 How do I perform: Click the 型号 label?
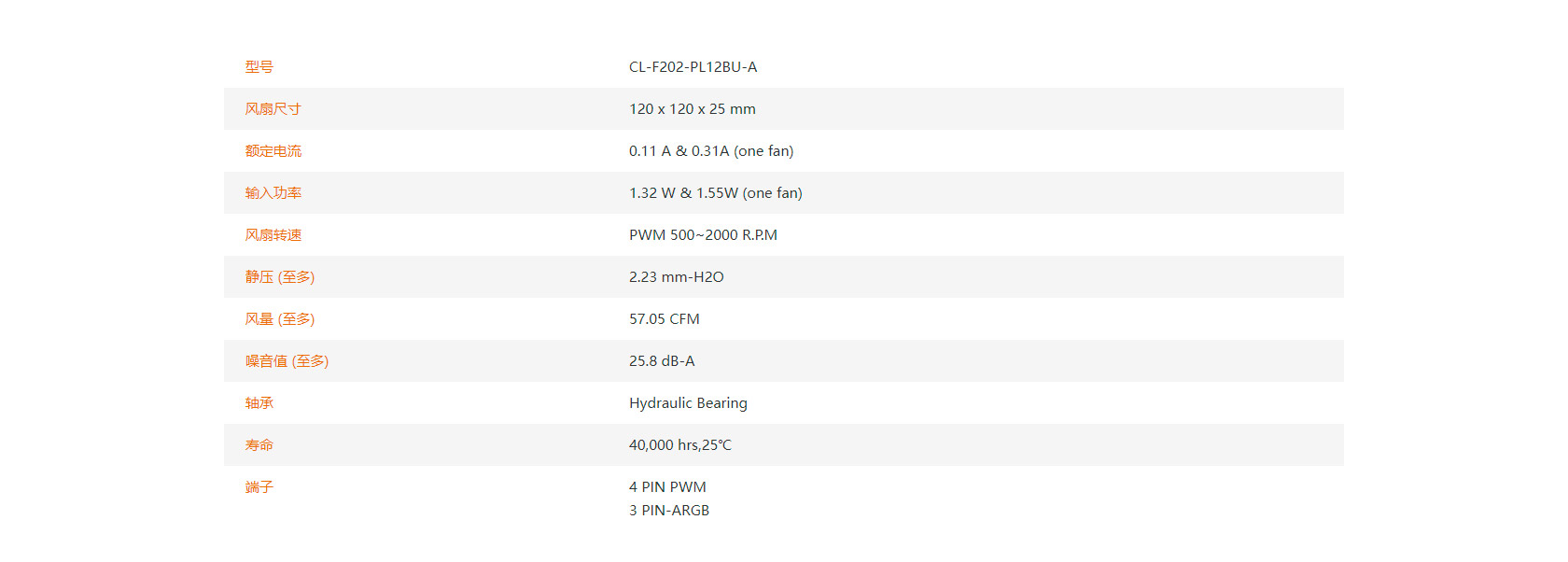tap(259, 67)
